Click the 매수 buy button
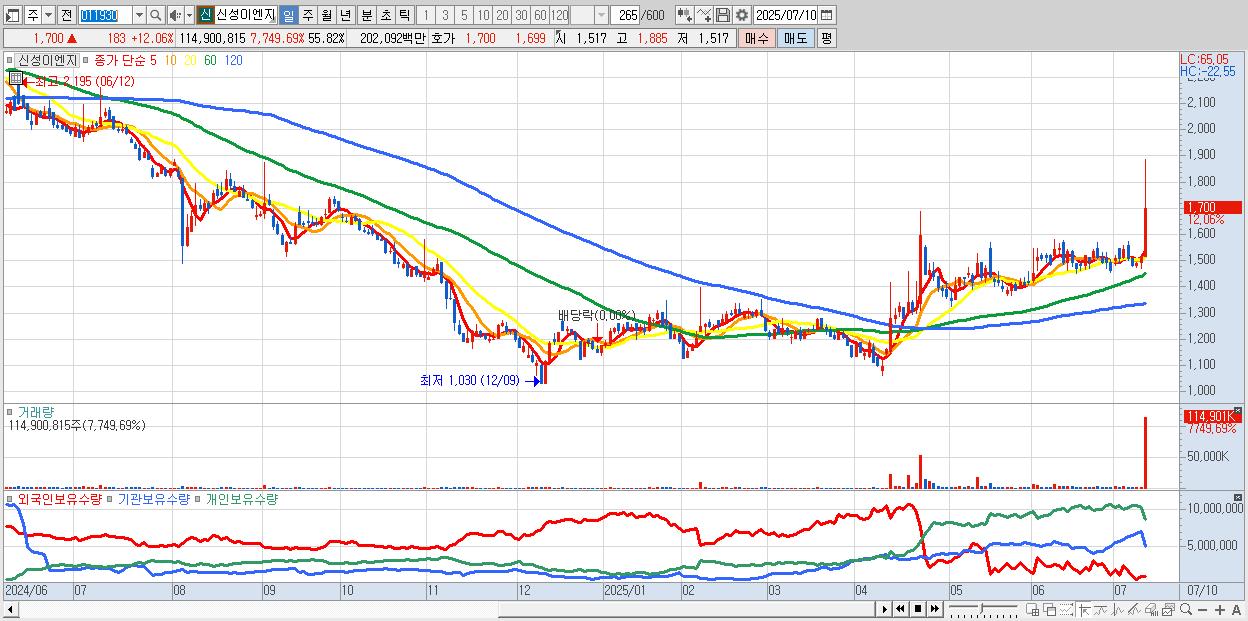1248x621 pixels. tap(756, 38)
